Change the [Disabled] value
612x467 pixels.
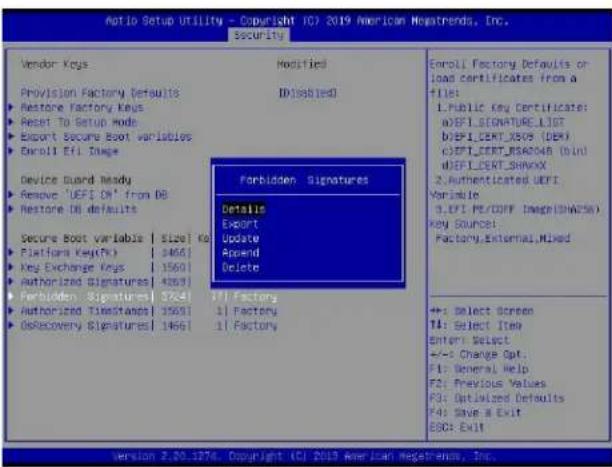pyautogui.click(x=308, y=93)
